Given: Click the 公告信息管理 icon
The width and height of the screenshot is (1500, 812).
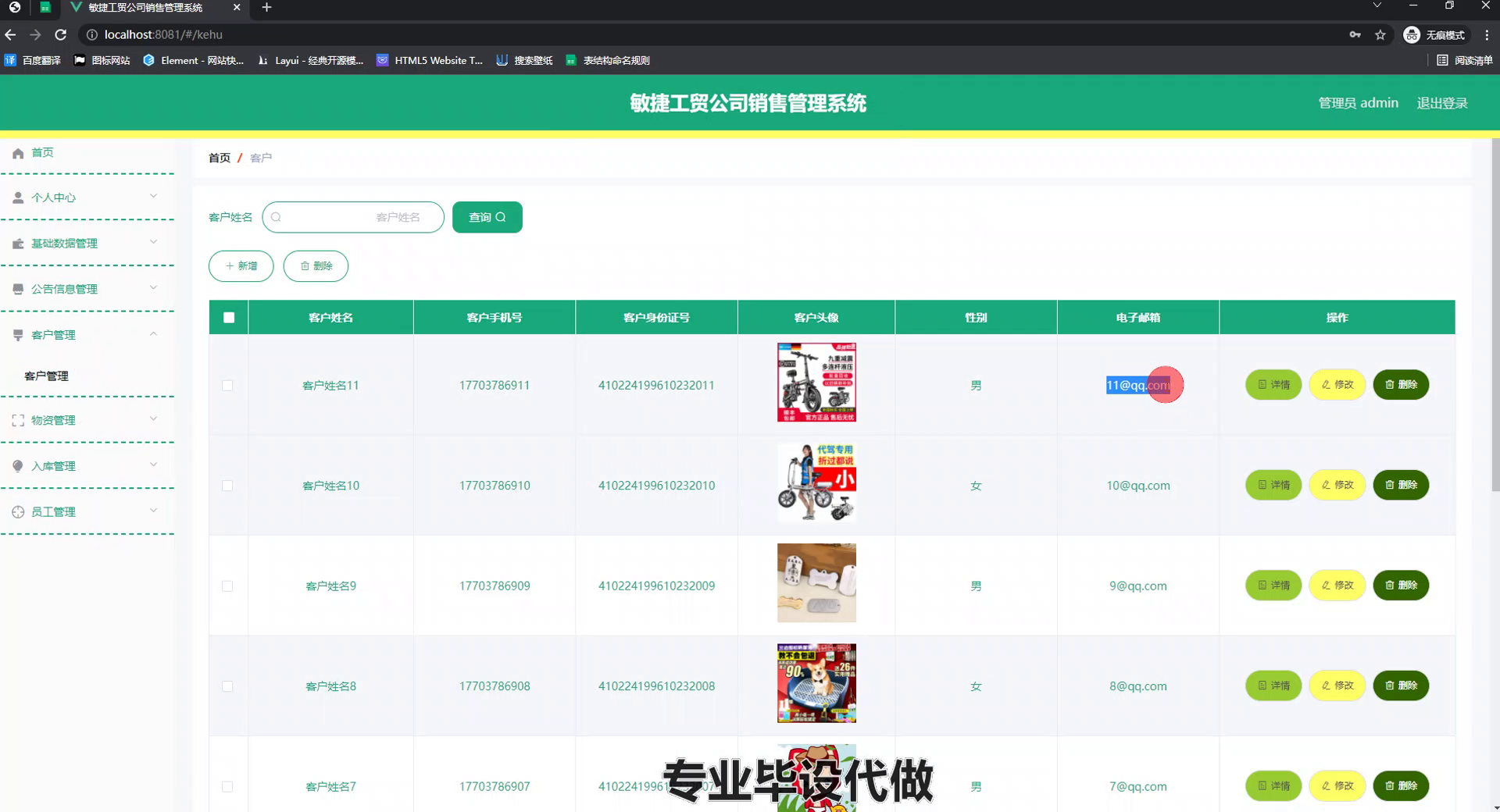Looking at the screenshot, I should [18, 289].
